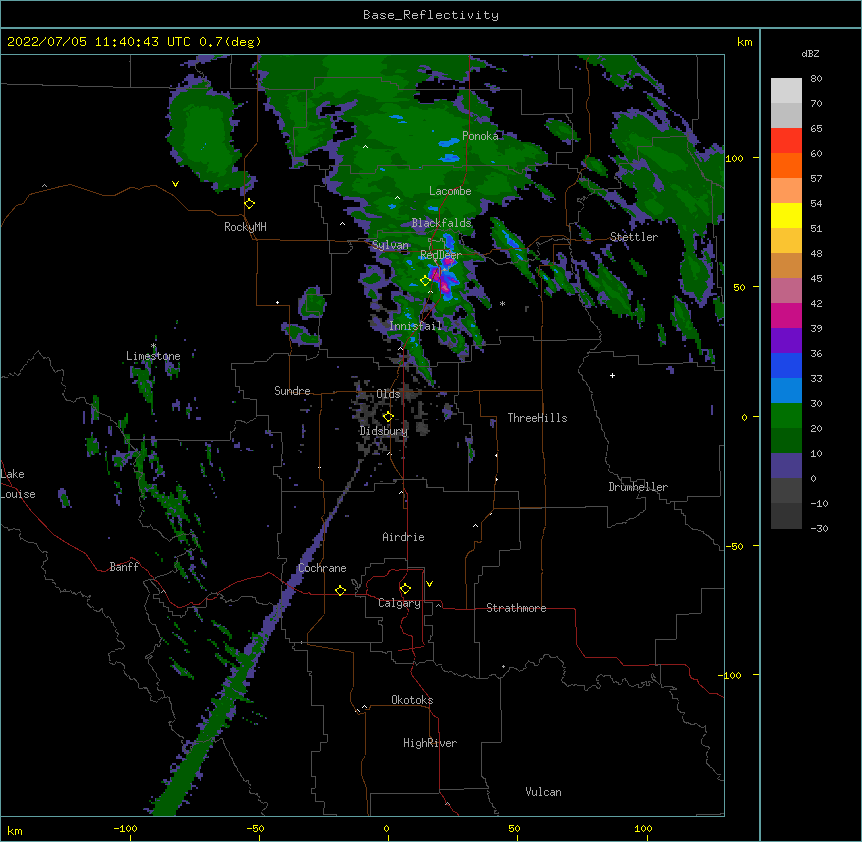Click the yellow diamond marker near Olds
862x842 pixels.
pos(388,417)
